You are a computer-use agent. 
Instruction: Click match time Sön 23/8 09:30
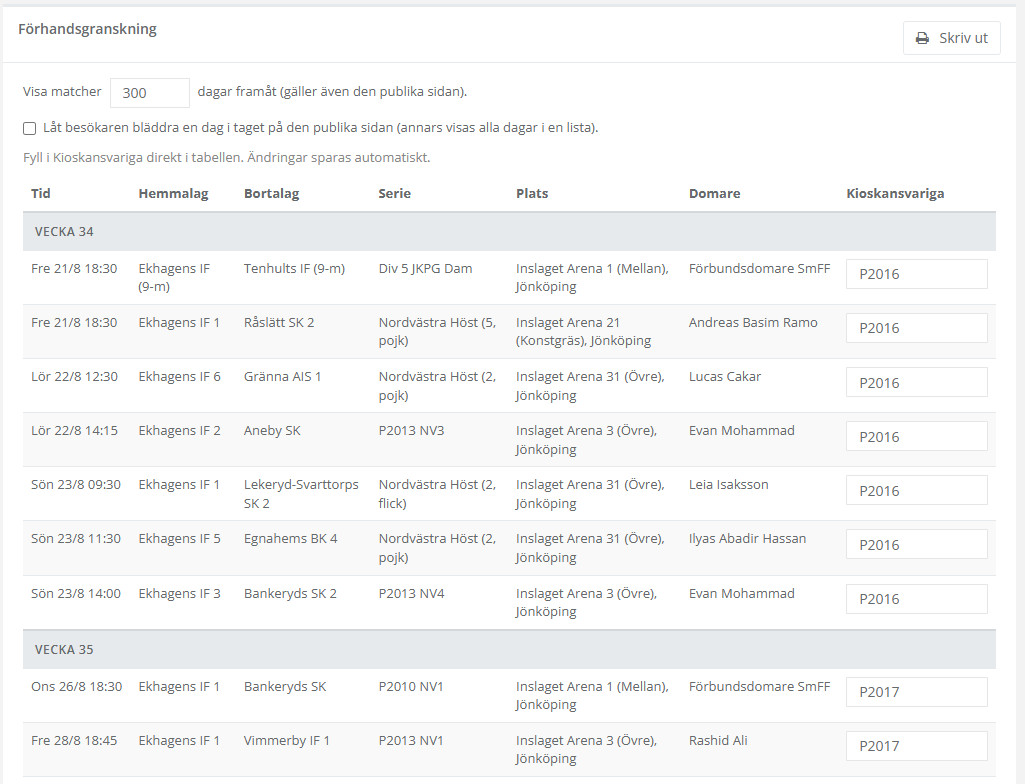pyautogui.click(x=76, y=485)
